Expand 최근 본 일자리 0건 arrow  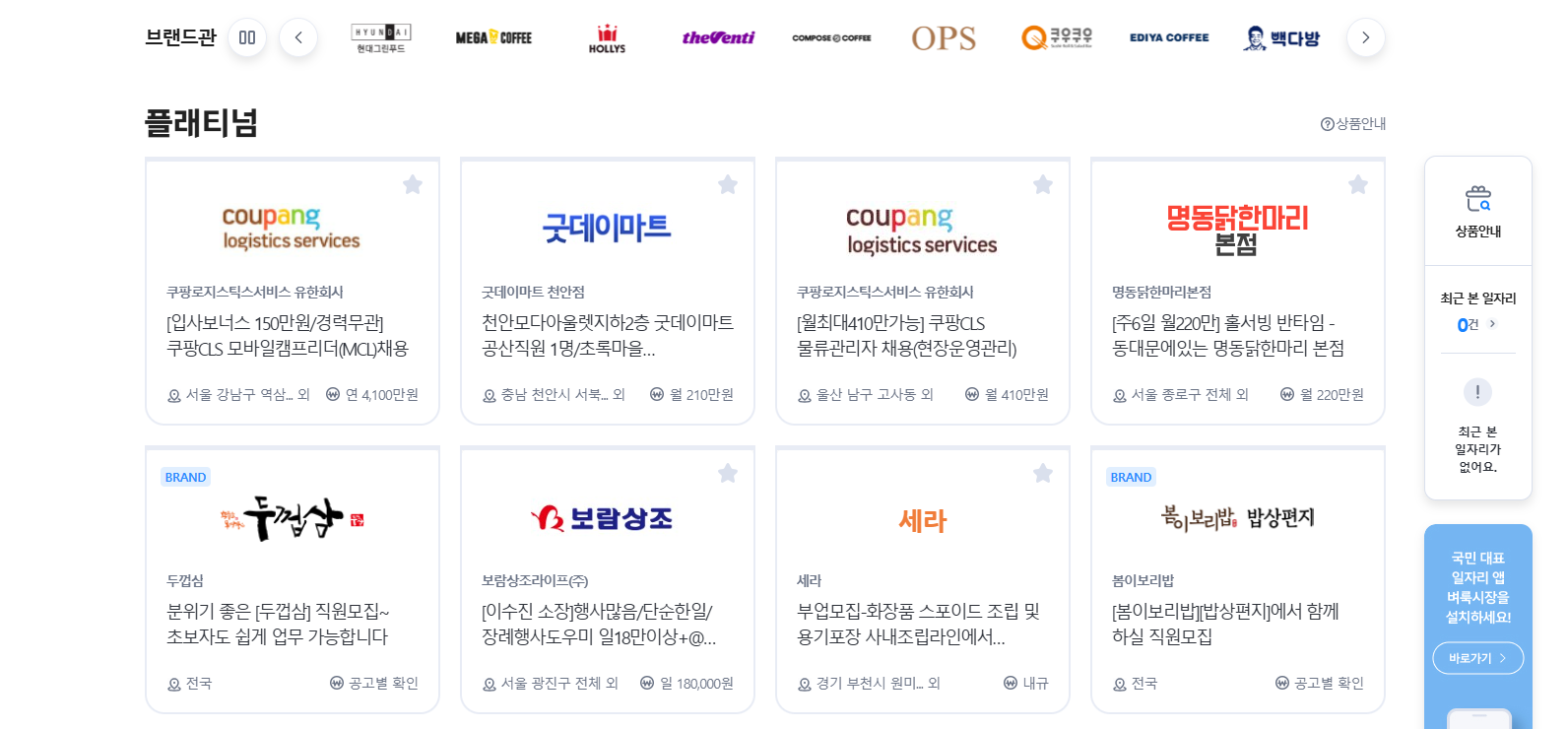[1492, 324]
